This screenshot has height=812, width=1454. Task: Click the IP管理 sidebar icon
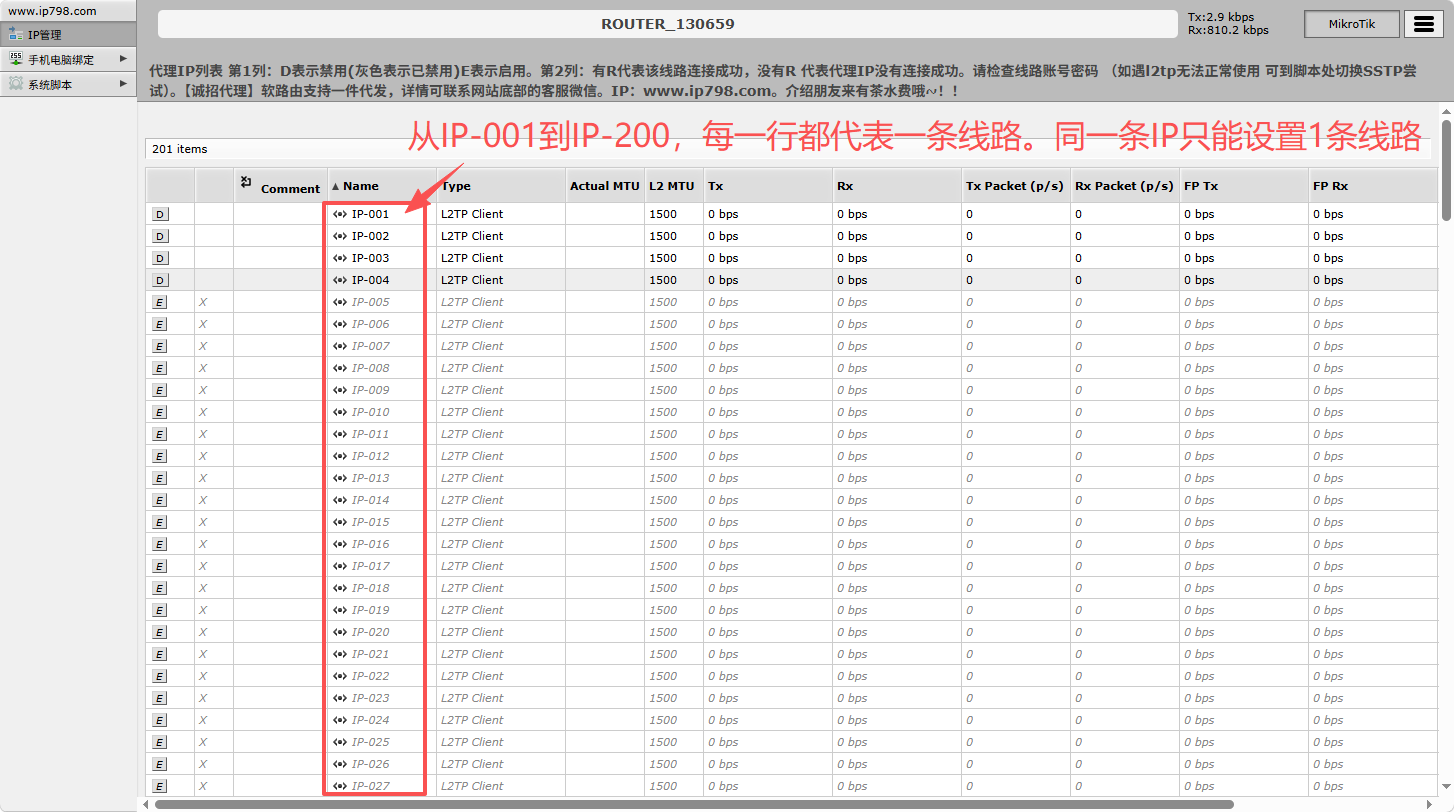point(16,35)
